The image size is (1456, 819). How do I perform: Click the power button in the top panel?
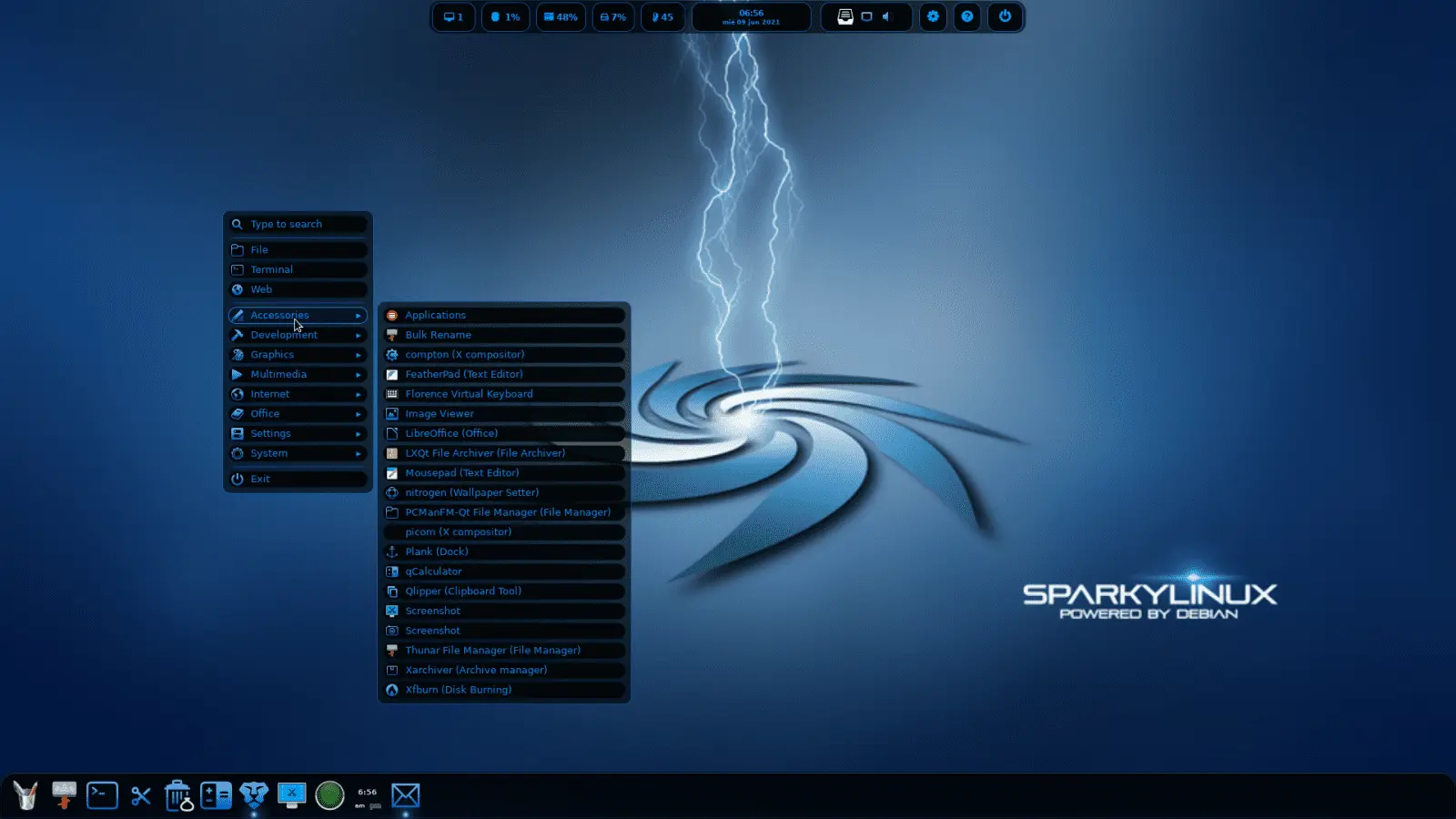pyautogui.click(x=1004, y=16)
